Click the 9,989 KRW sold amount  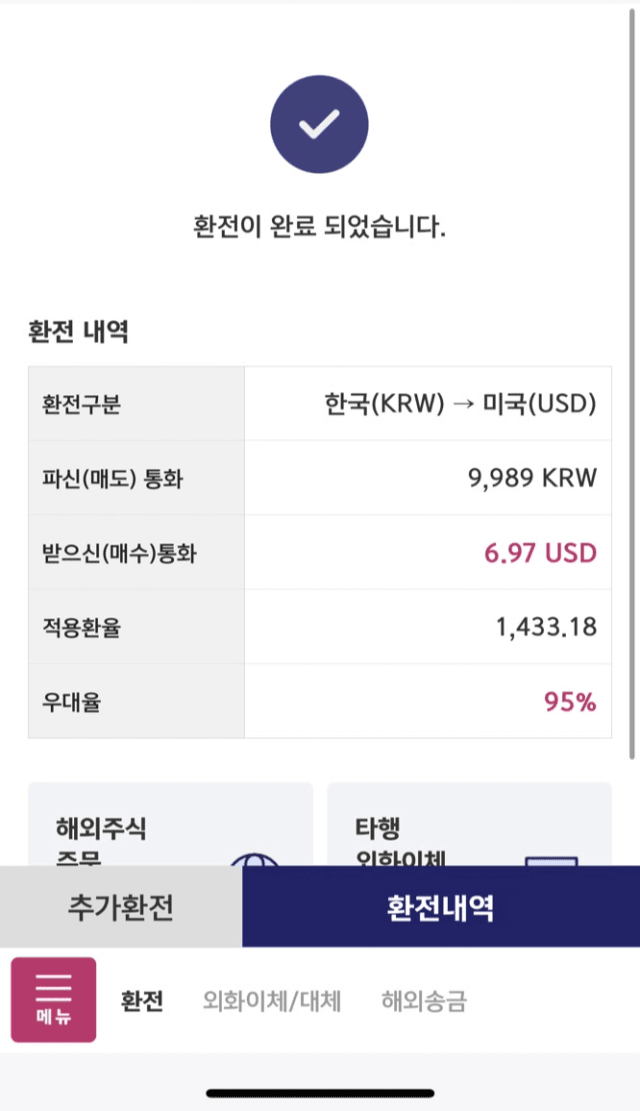tap(532, 478)
